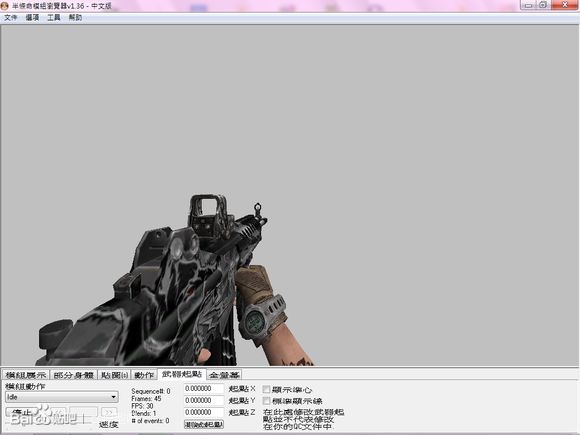Switch to the 部分身體 tab
This screenshot has width=580, height=435.
pyautogui.click(x=73, y=375)
